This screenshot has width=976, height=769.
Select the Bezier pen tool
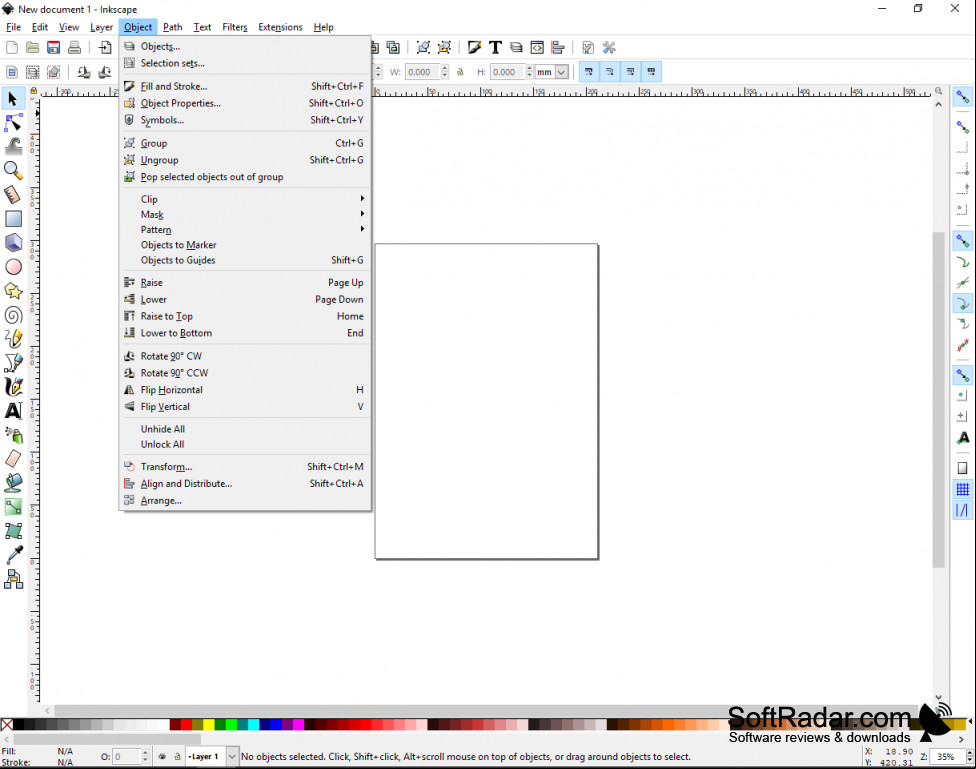tap(13, 362)
